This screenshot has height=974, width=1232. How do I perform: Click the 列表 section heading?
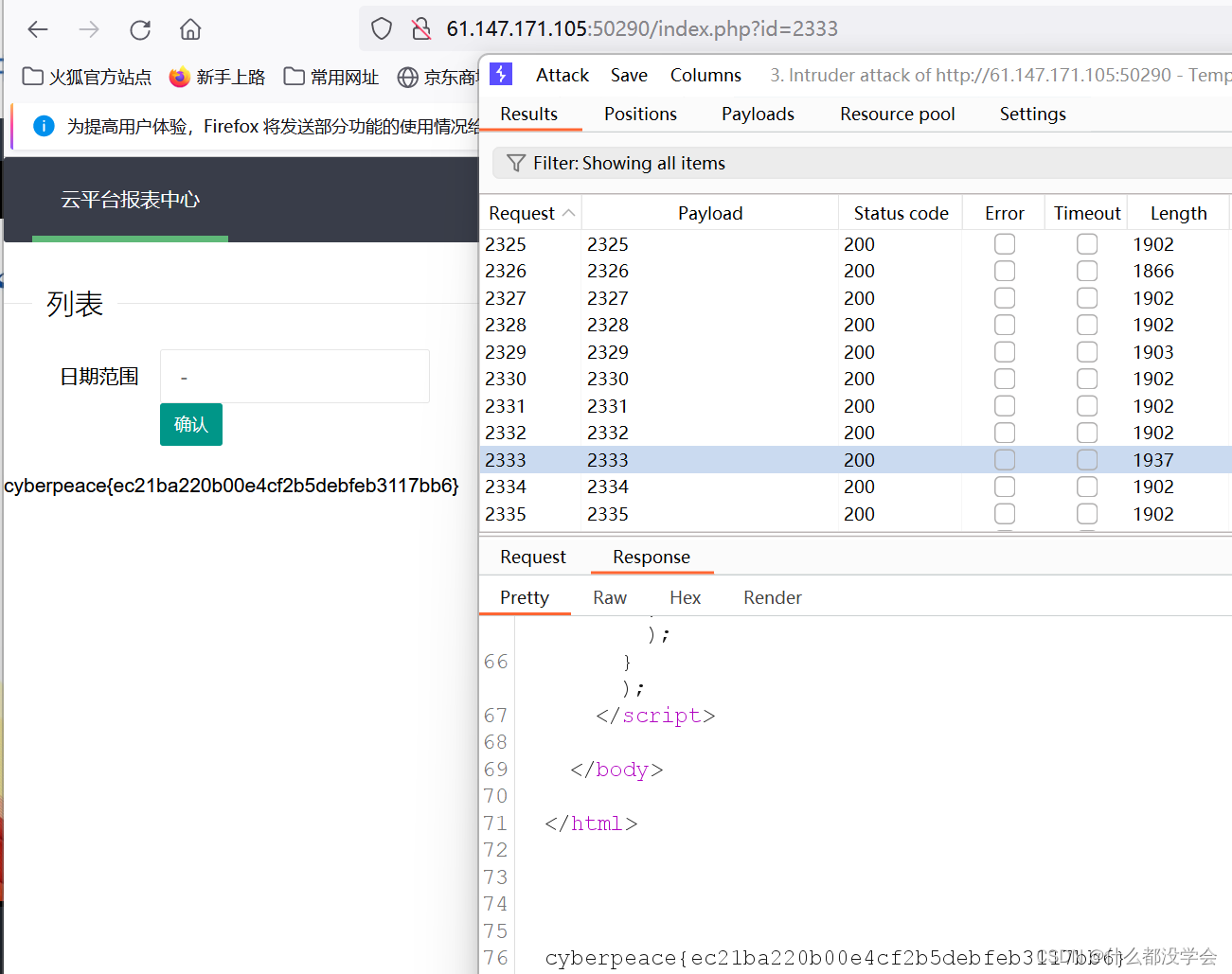click(x=75, y=304)
